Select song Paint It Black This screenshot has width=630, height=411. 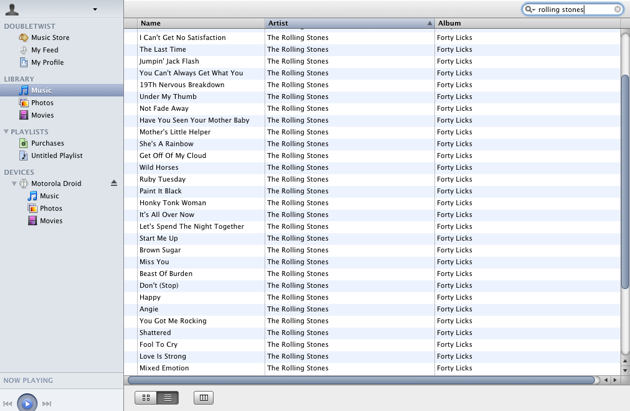(160, 191)
